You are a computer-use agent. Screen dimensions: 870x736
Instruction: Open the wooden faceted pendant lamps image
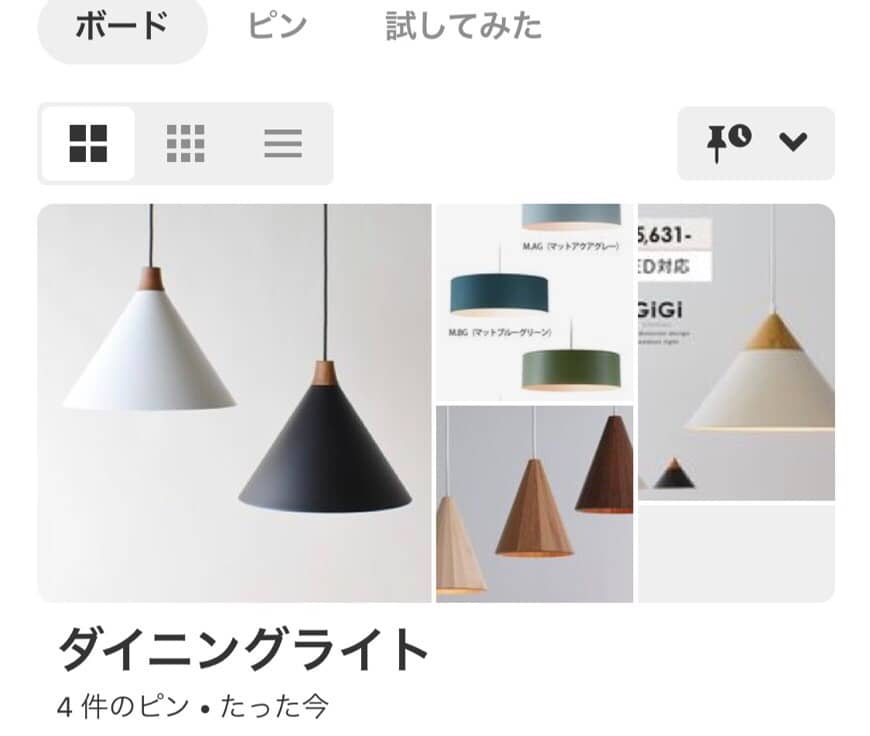(534, 504)
